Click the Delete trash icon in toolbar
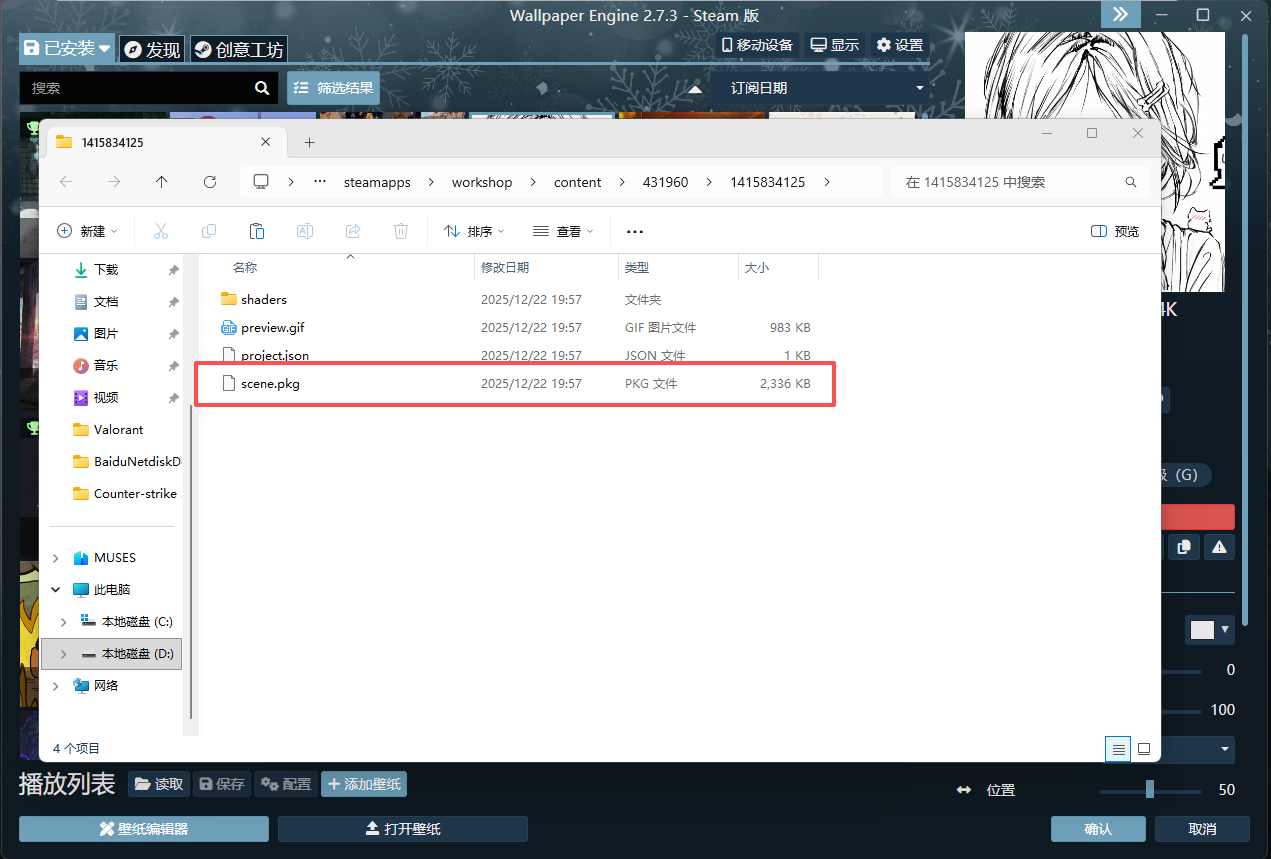 [401, 231]
